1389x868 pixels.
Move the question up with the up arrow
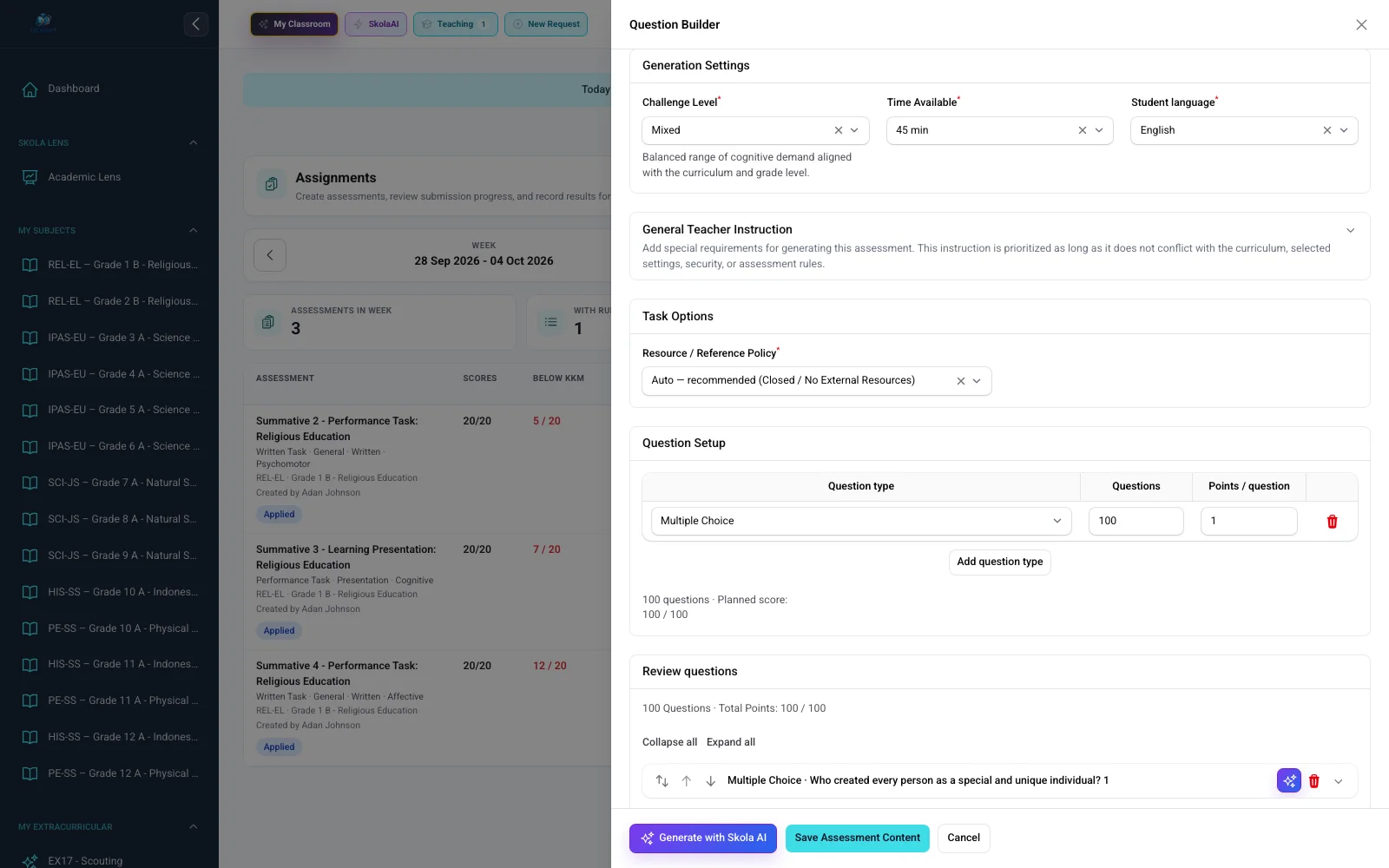(686, 781)
